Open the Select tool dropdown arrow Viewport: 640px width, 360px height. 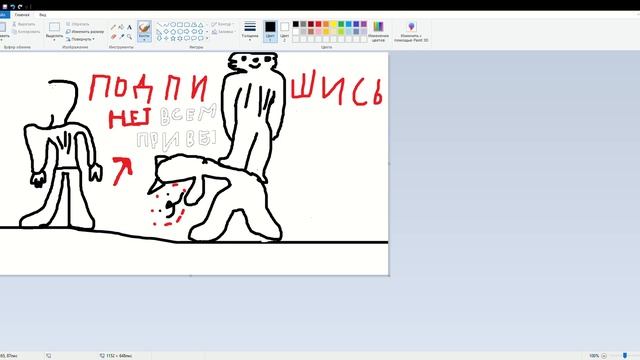tap(54, 40)
